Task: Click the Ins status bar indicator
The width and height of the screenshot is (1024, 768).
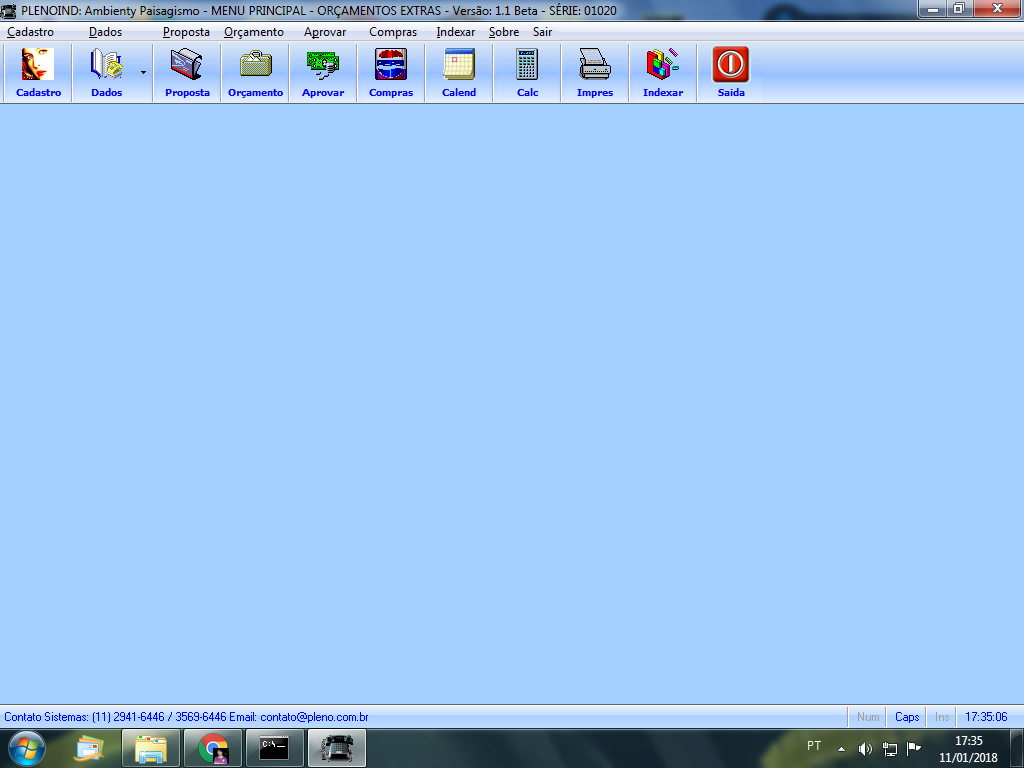Action: pos(942,717)
